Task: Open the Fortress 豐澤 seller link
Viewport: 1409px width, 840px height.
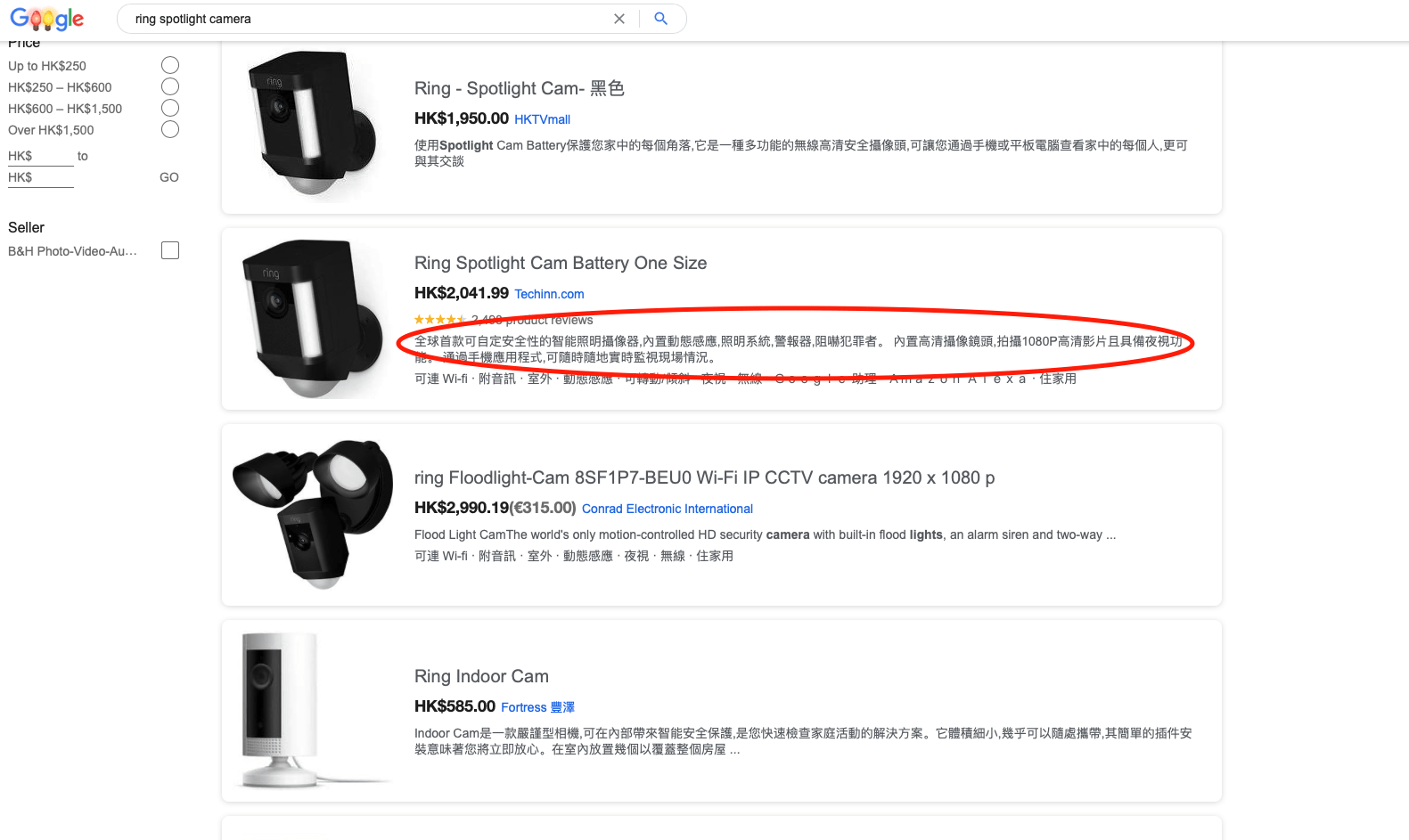Action: pyautogui.click(x=537, y=707)
